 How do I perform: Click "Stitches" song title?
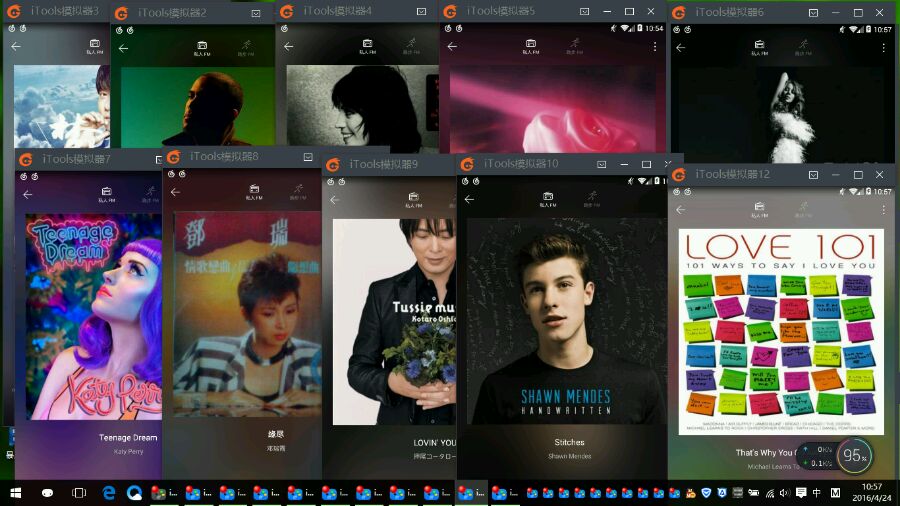pyautogui.click(x=569, y=442)
